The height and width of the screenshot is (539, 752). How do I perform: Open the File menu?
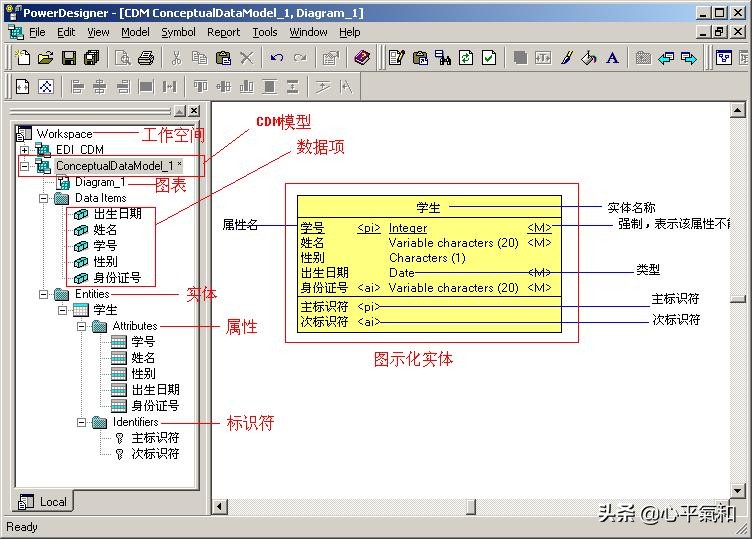pos(37,32)
